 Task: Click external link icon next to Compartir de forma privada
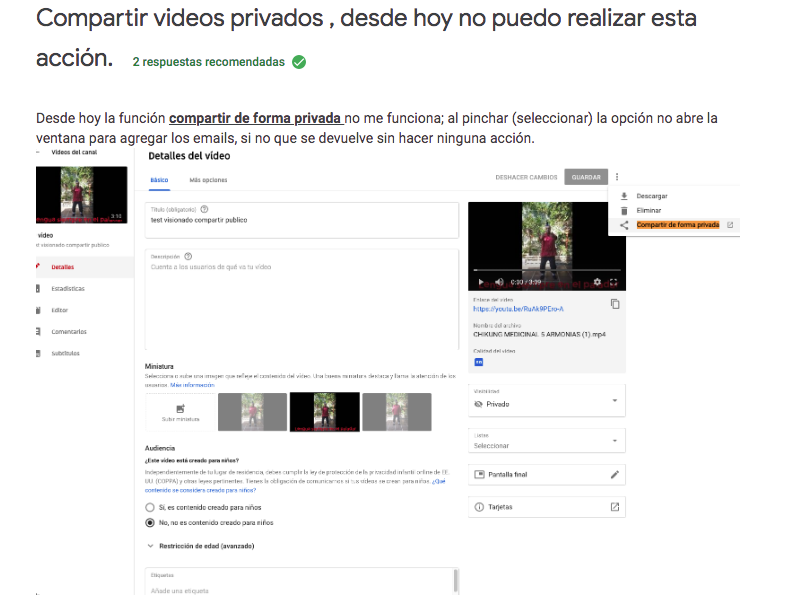[x=730, y=225]
